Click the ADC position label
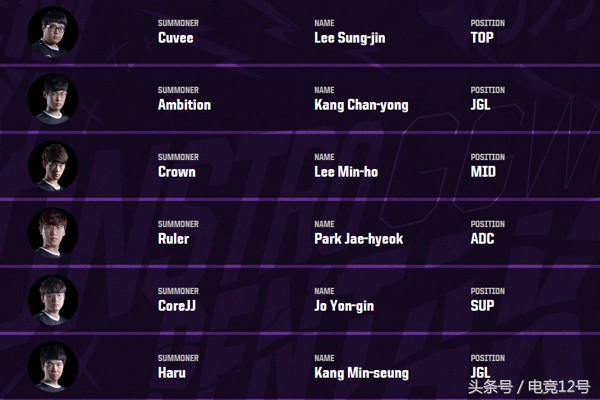The height and width of the screenshot is (400, 600). [484, 239]
